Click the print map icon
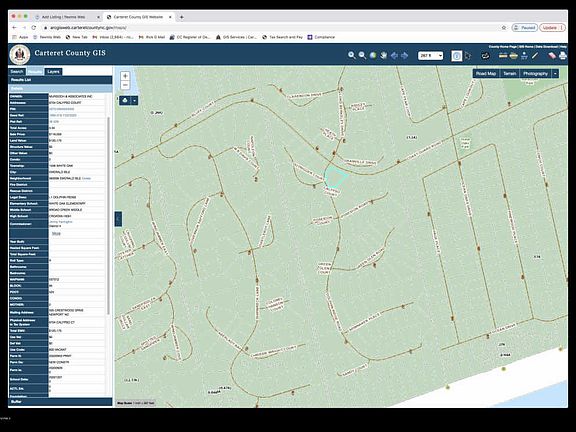This screenshot has height=432, width=576. click(563, 55)
